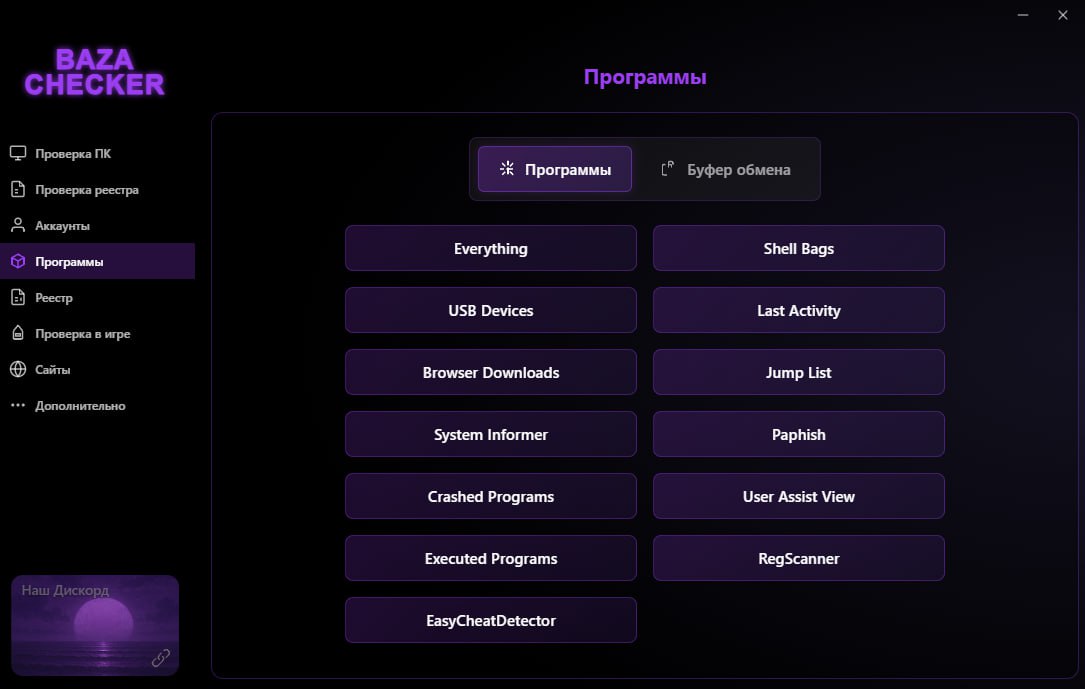The image size is (1085, 689).
Task: Open the Проверка в игре sidebar icon
Action: tap(18, 334)
